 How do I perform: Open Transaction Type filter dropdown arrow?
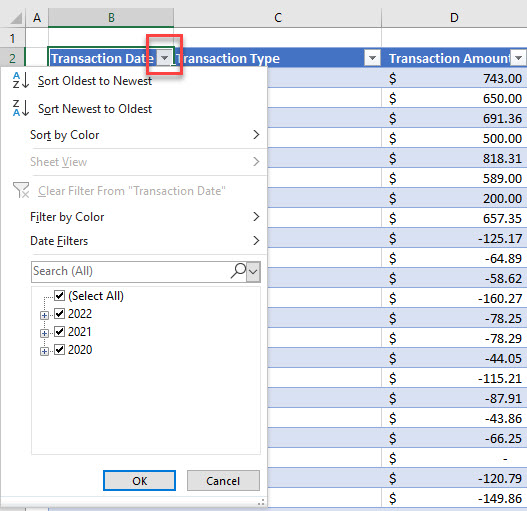pos(372,58)
